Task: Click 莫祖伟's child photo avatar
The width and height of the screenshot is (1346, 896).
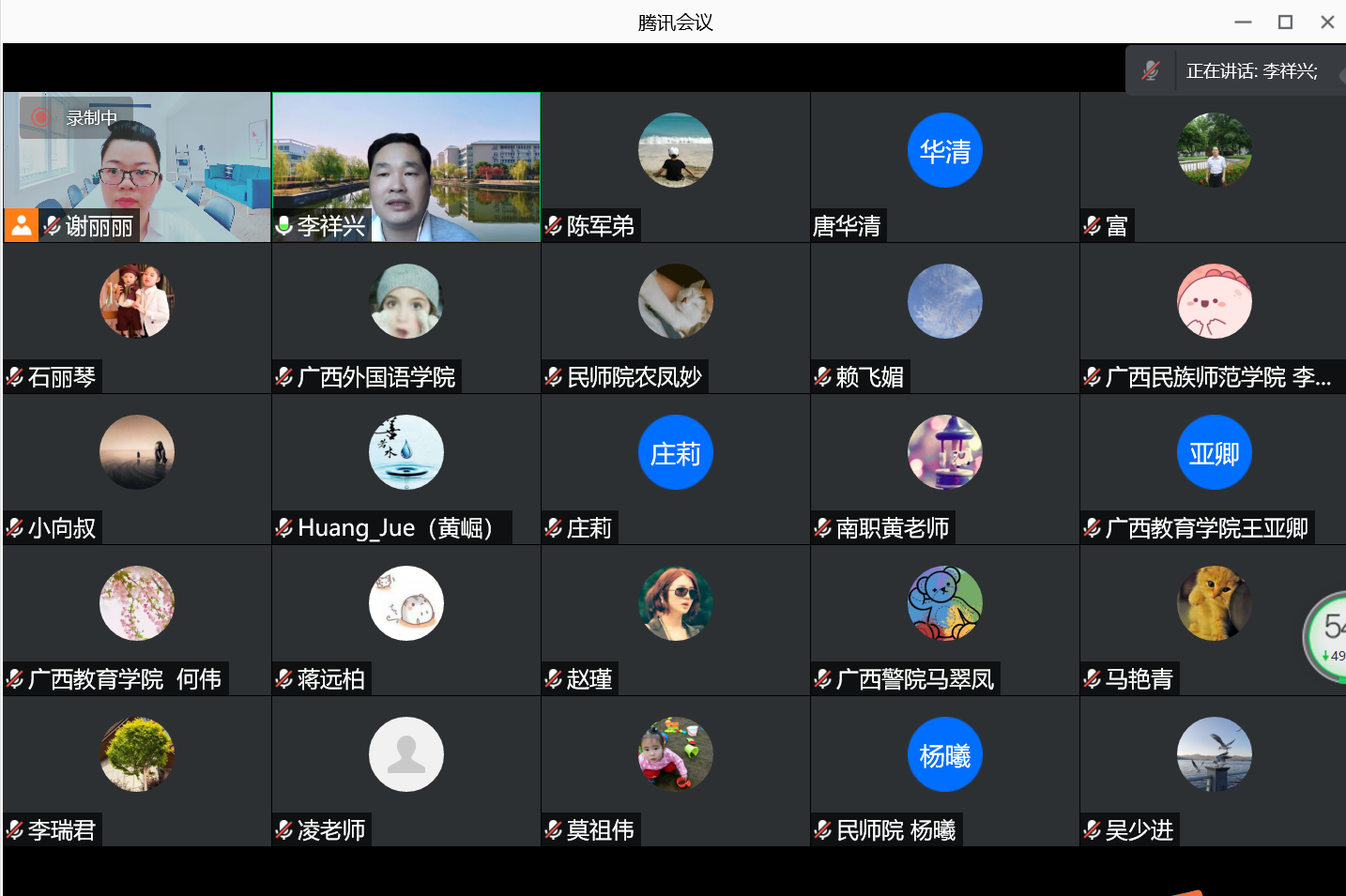Action: point(676,754)
